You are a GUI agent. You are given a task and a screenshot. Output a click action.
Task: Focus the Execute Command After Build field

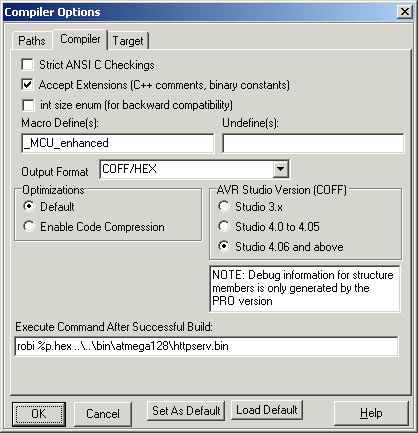[x=206, y=346]
